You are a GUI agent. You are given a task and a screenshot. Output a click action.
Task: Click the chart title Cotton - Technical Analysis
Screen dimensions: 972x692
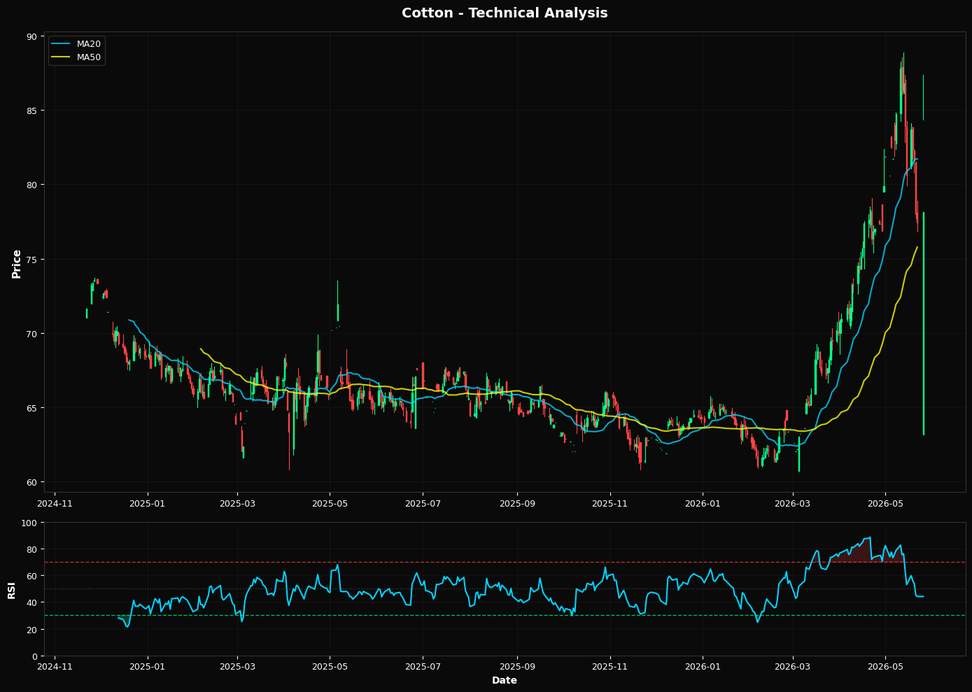(504, 12)
